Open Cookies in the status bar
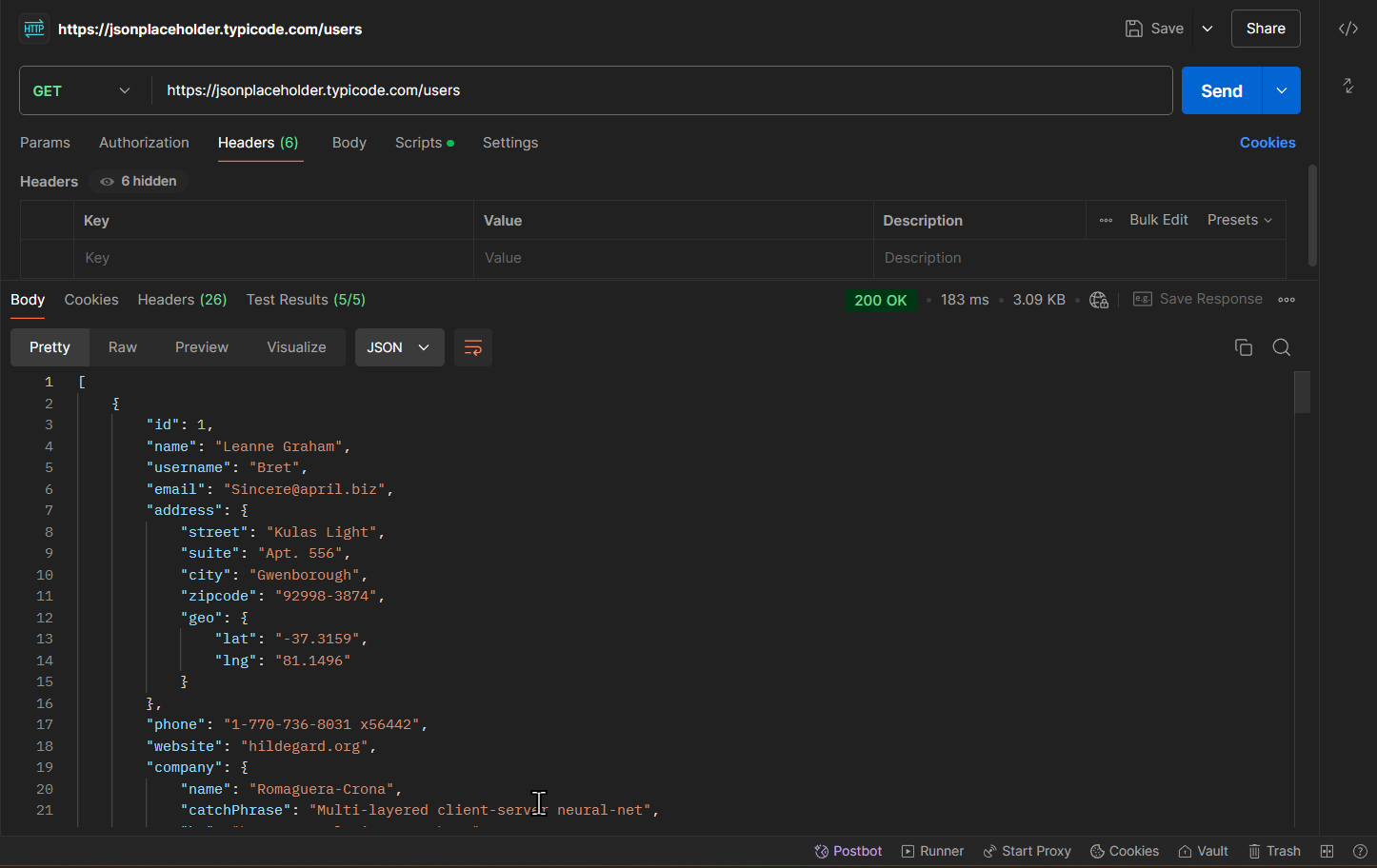Screen dimensions: 1377x868 [1125, 851]
